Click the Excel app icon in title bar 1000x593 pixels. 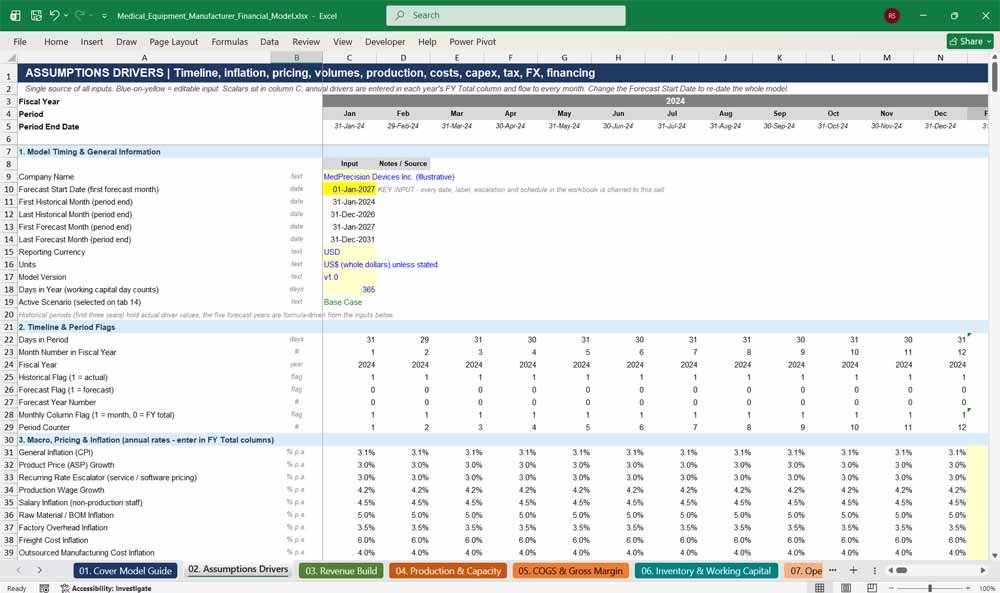pyautogui.click(x=15, y=15)
